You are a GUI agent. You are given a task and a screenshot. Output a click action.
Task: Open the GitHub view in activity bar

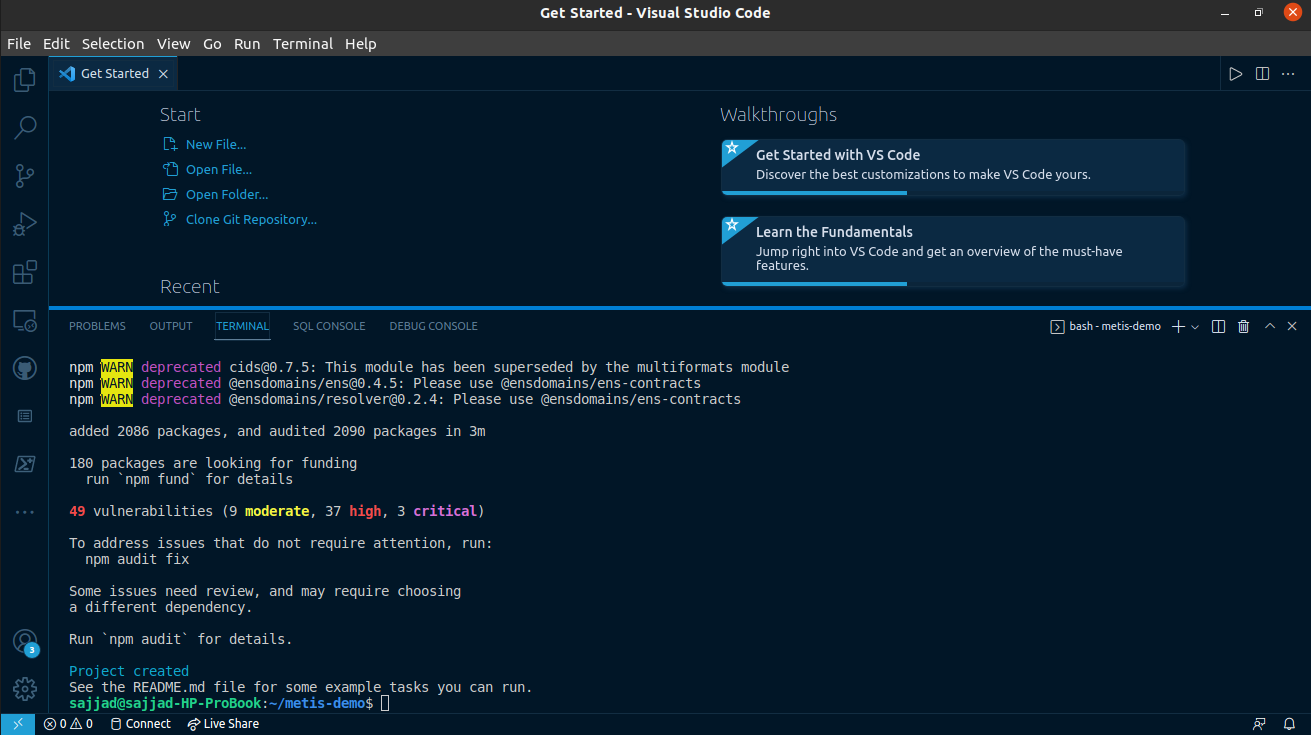pyautogui.click(x=25, y=368)
